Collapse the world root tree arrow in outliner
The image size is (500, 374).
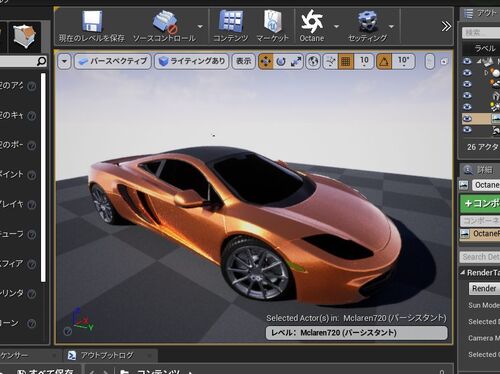479,61
